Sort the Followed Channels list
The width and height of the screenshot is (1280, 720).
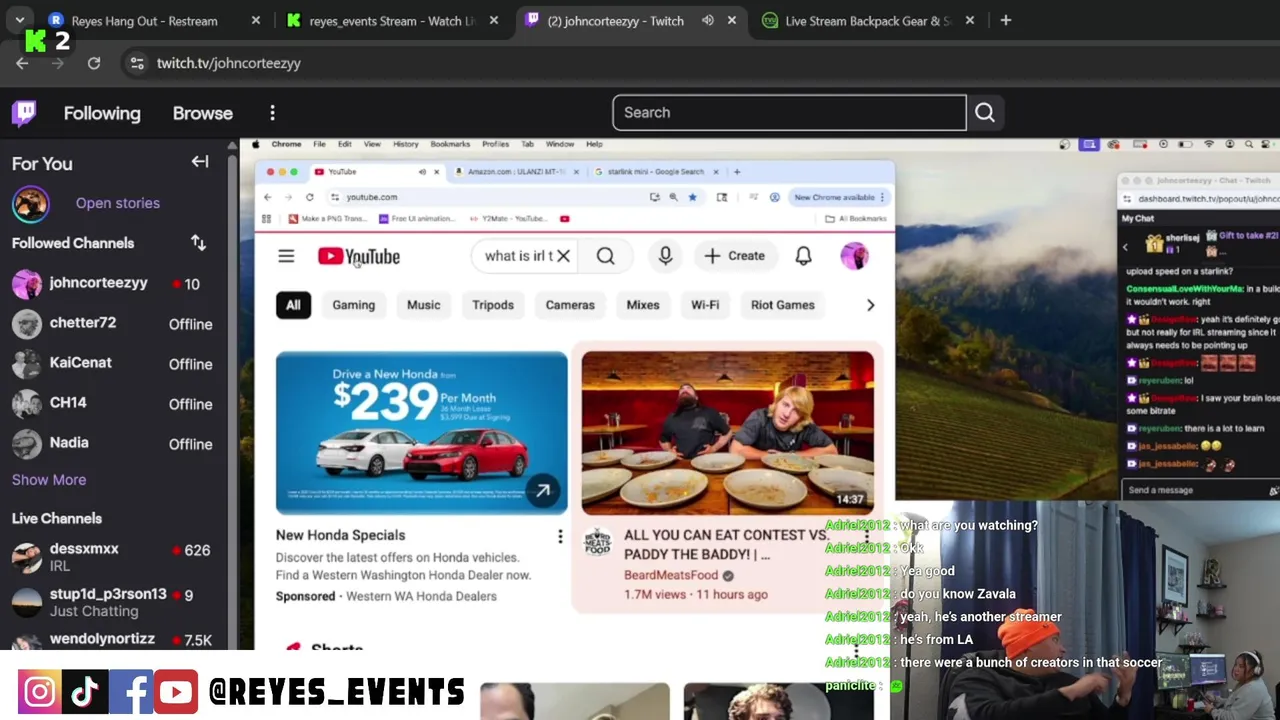(x=198, y=243)
